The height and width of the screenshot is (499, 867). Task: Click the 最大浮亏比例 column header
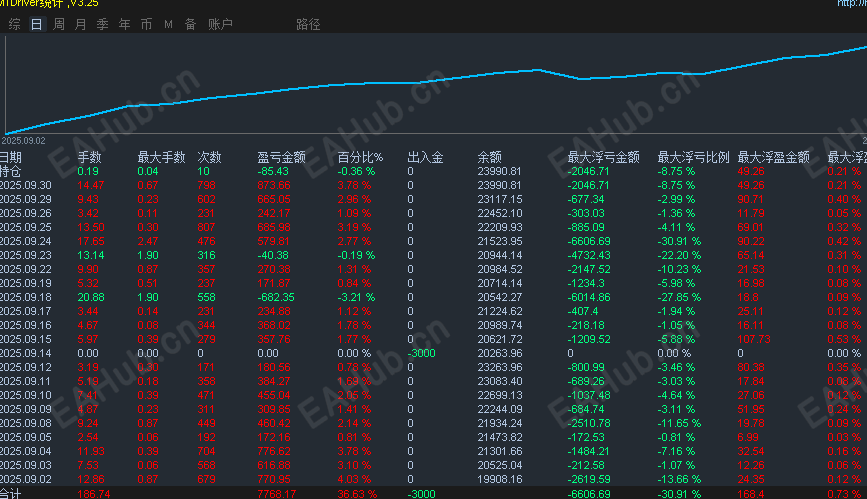(693, 158)
